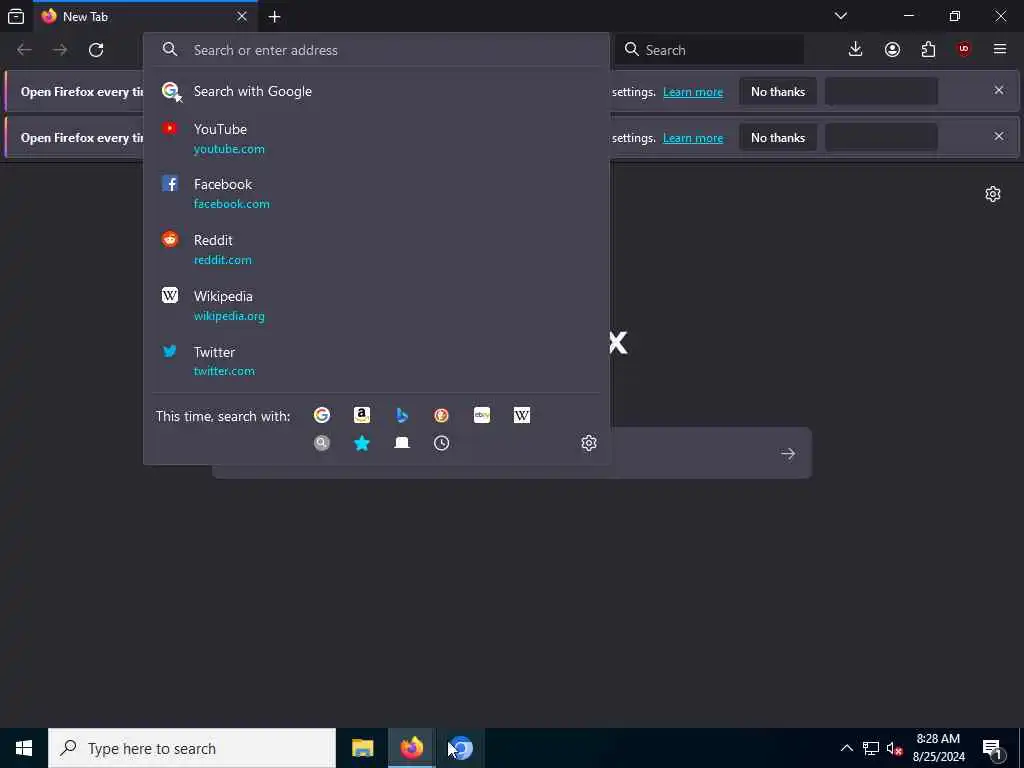Search this time with DuckDuckGo icon
1024x768 pixels.
[441, 415]
